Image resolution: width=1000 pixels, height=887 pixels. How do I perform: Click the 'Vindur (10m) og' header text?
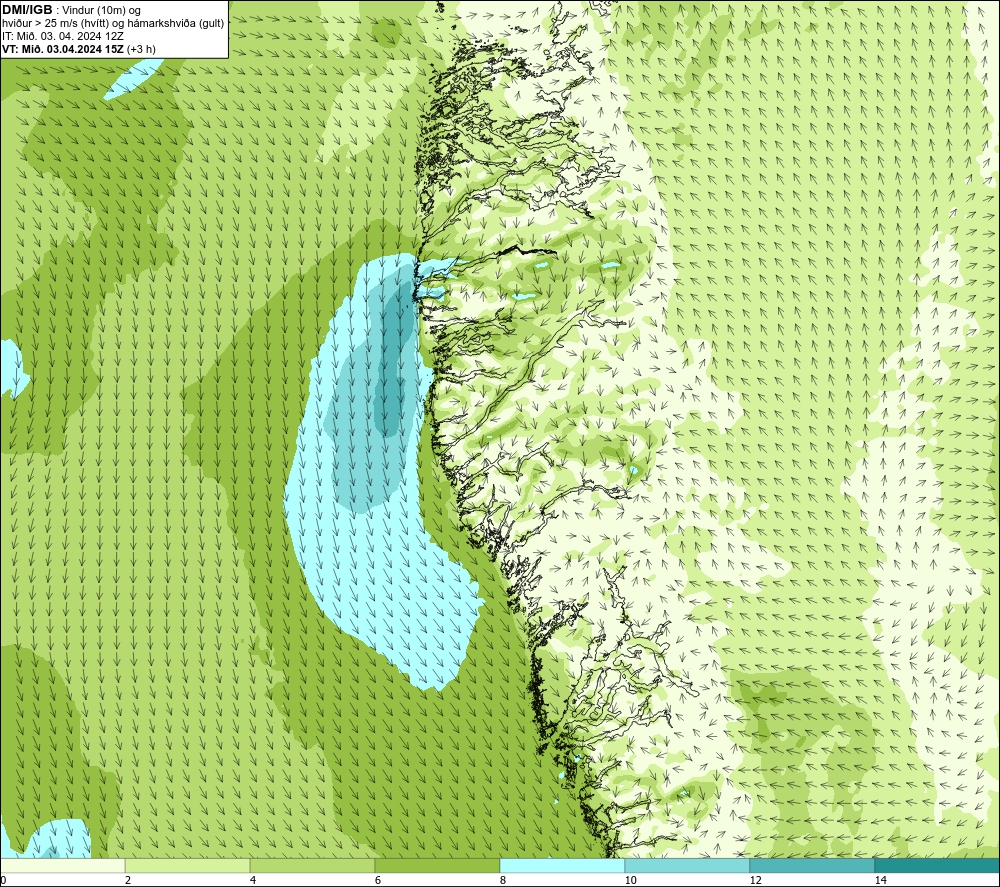(x=103, y=11)
